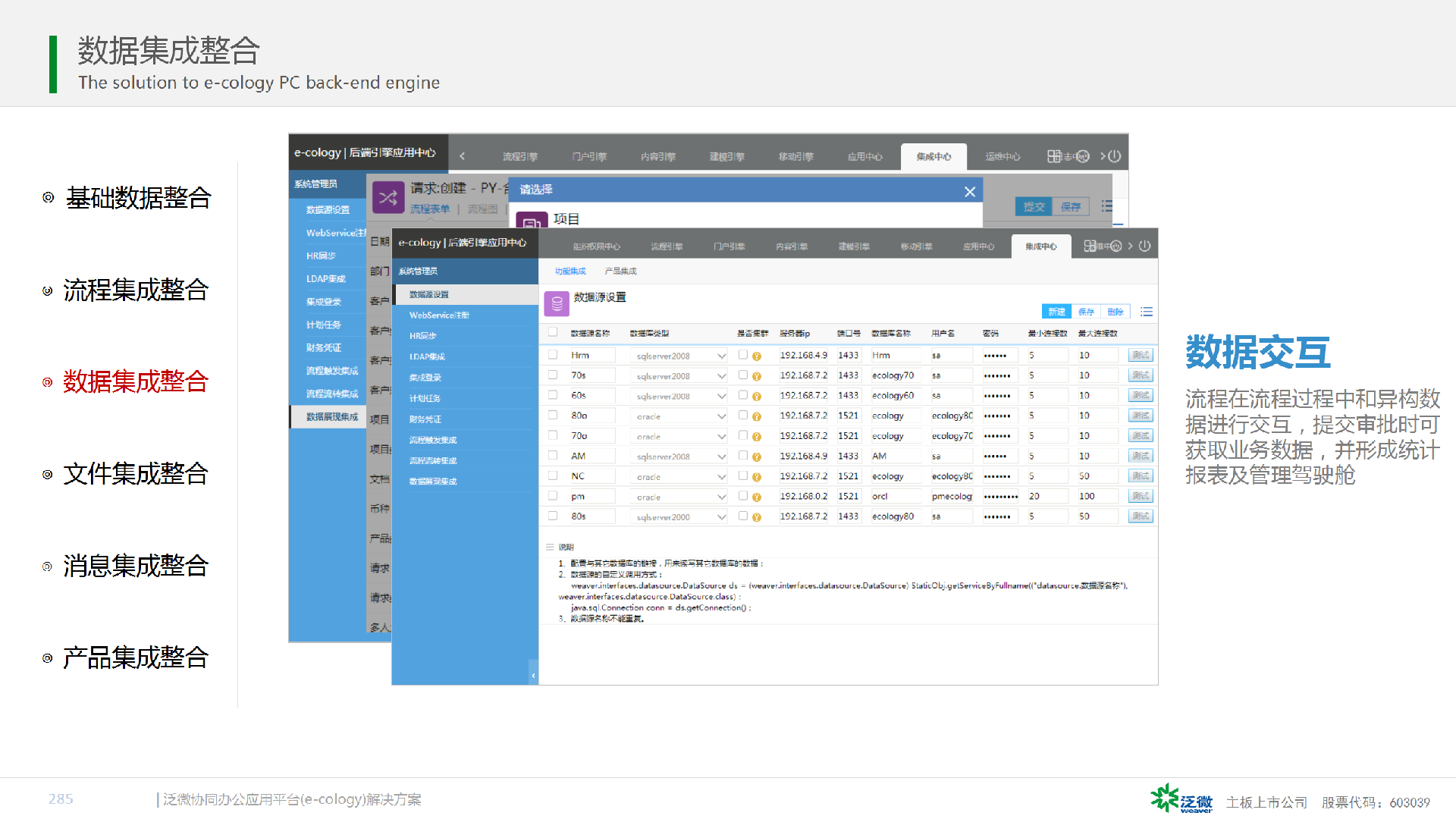This screenshot has height=819, width=1456.
Task: Click the grid apps icon in front window header
Action: 1090,246
